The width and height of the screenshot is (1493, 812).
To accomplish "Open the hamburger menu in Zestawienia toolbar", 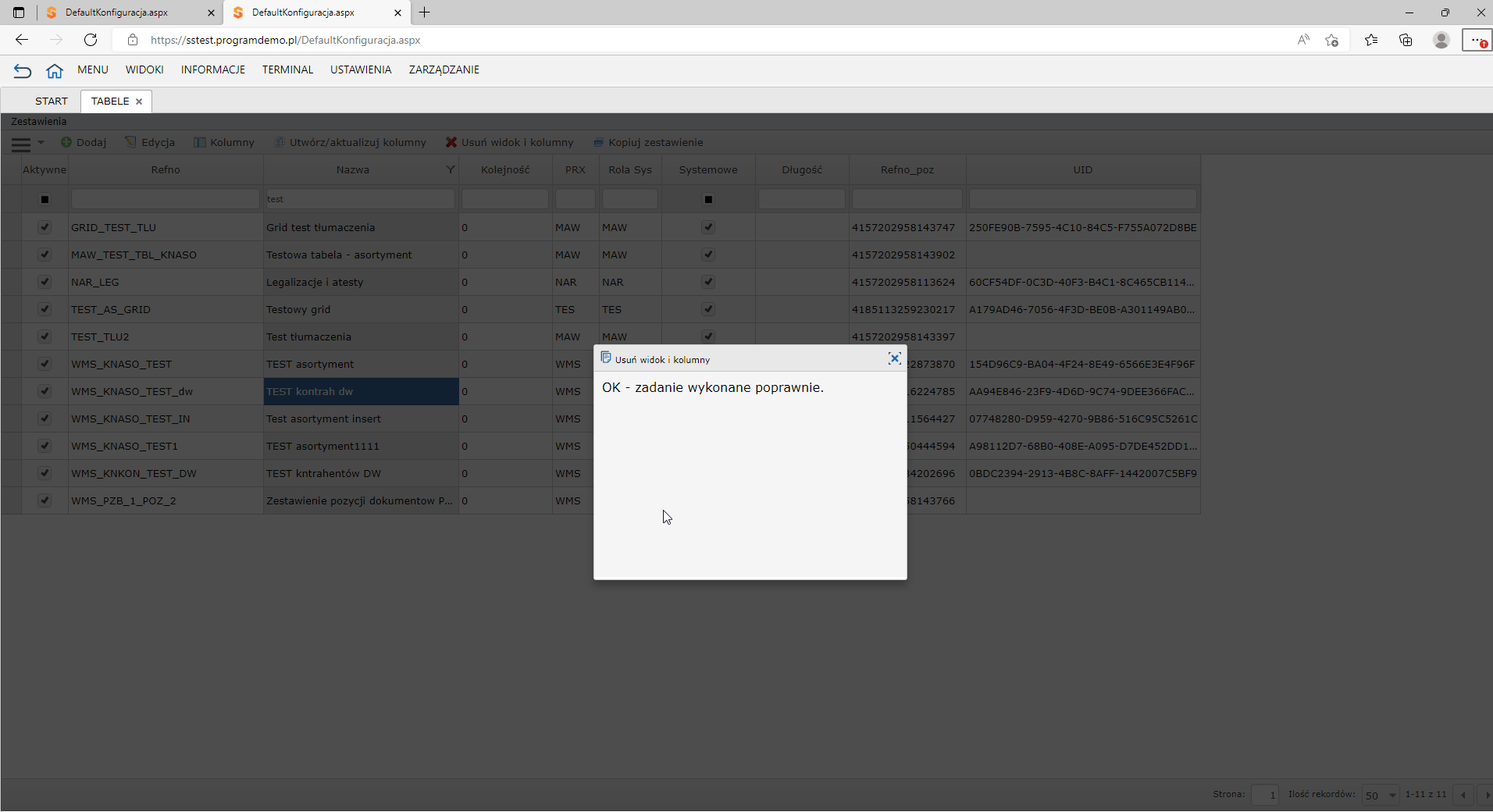I will tap(21, 144).
